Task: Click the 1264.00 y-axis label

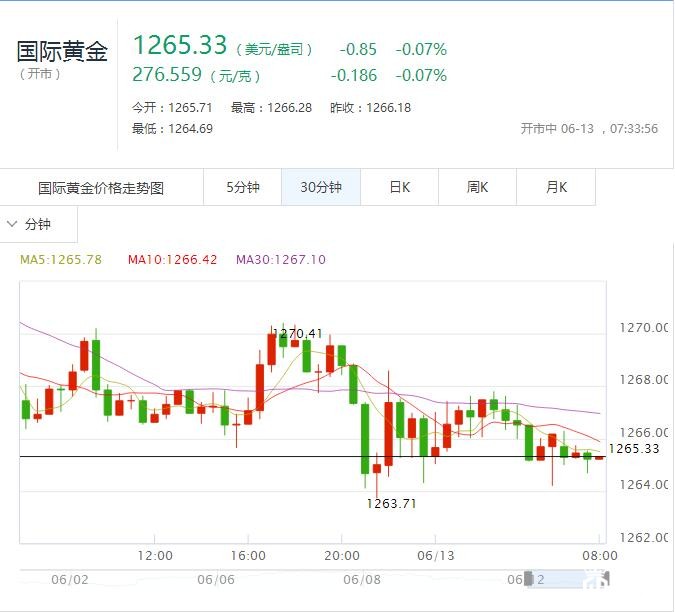Action: pyautogui.click(x=644, y=485)
